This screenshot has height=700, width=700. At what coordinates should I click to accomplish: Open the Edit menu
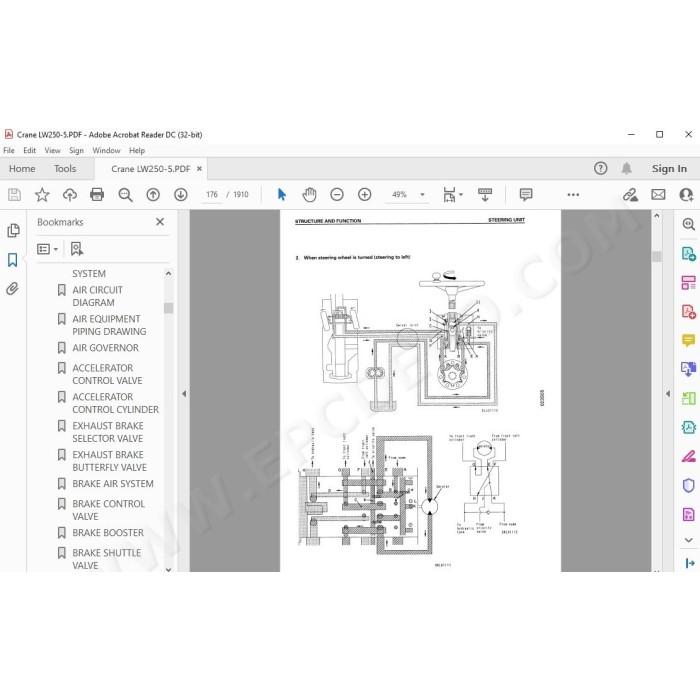tap(29, 150)
